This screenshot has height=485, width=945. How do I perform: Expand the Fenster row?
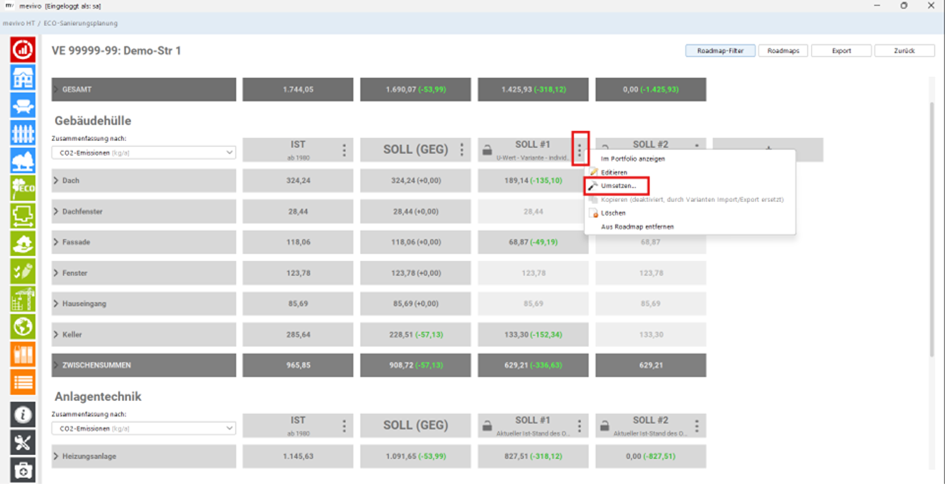[56, 273]
